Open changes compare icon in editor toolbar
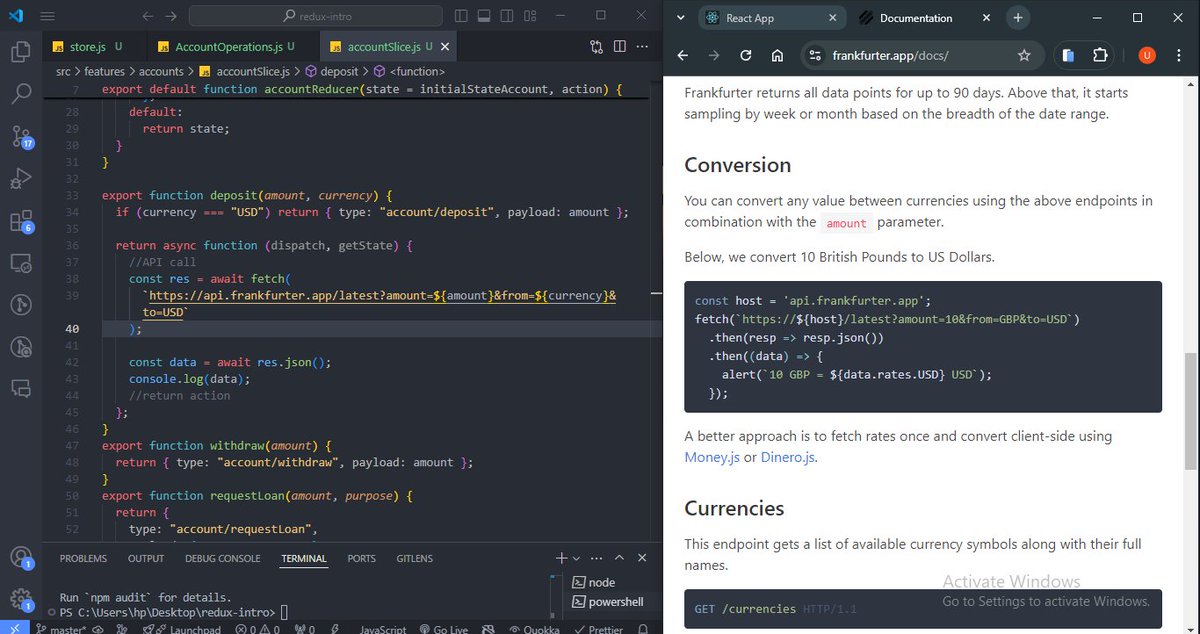The image size is (1200, 634). 597,47
